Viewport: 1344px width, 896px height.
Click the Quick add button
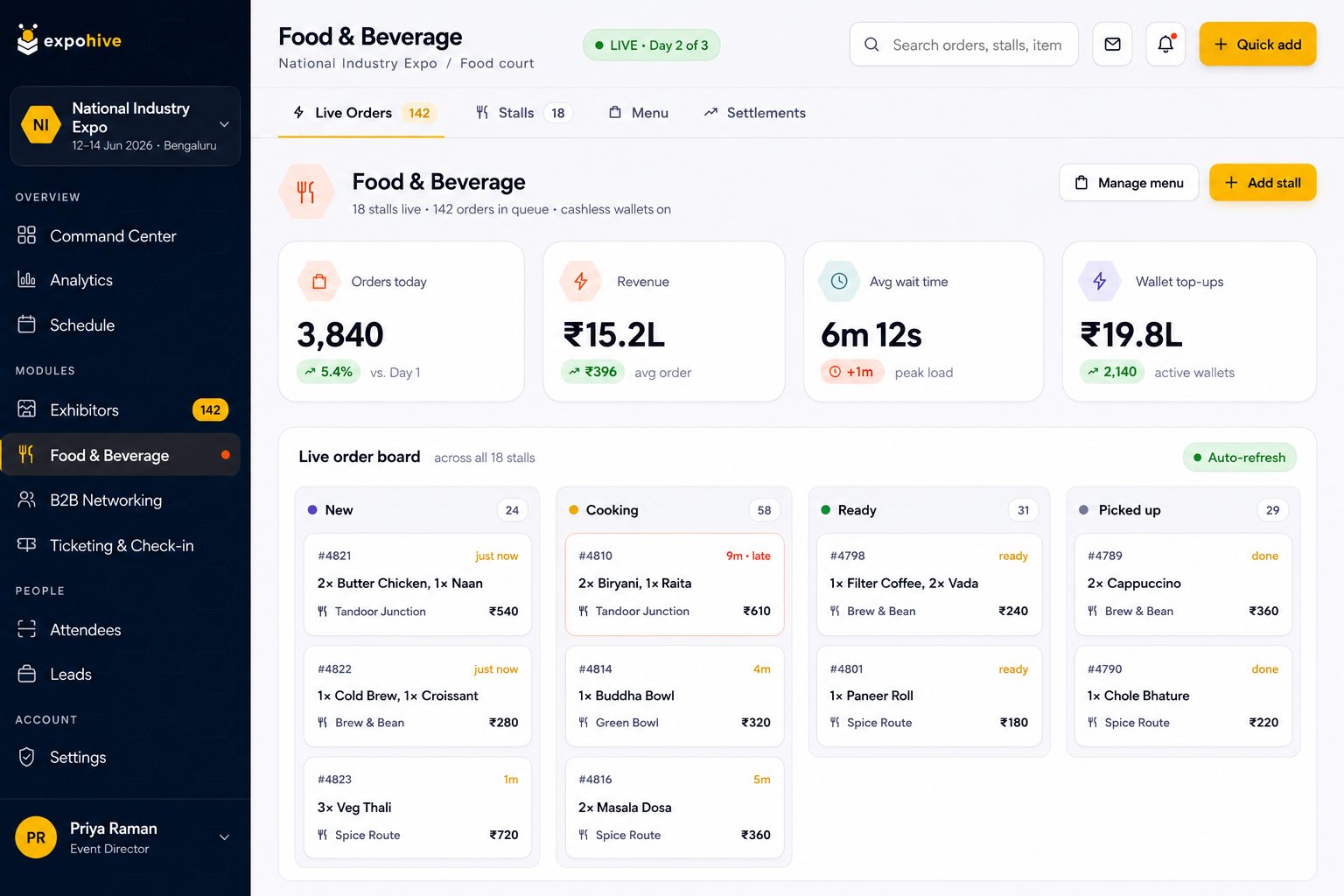pyautogui.click(x=1257, y=45)
